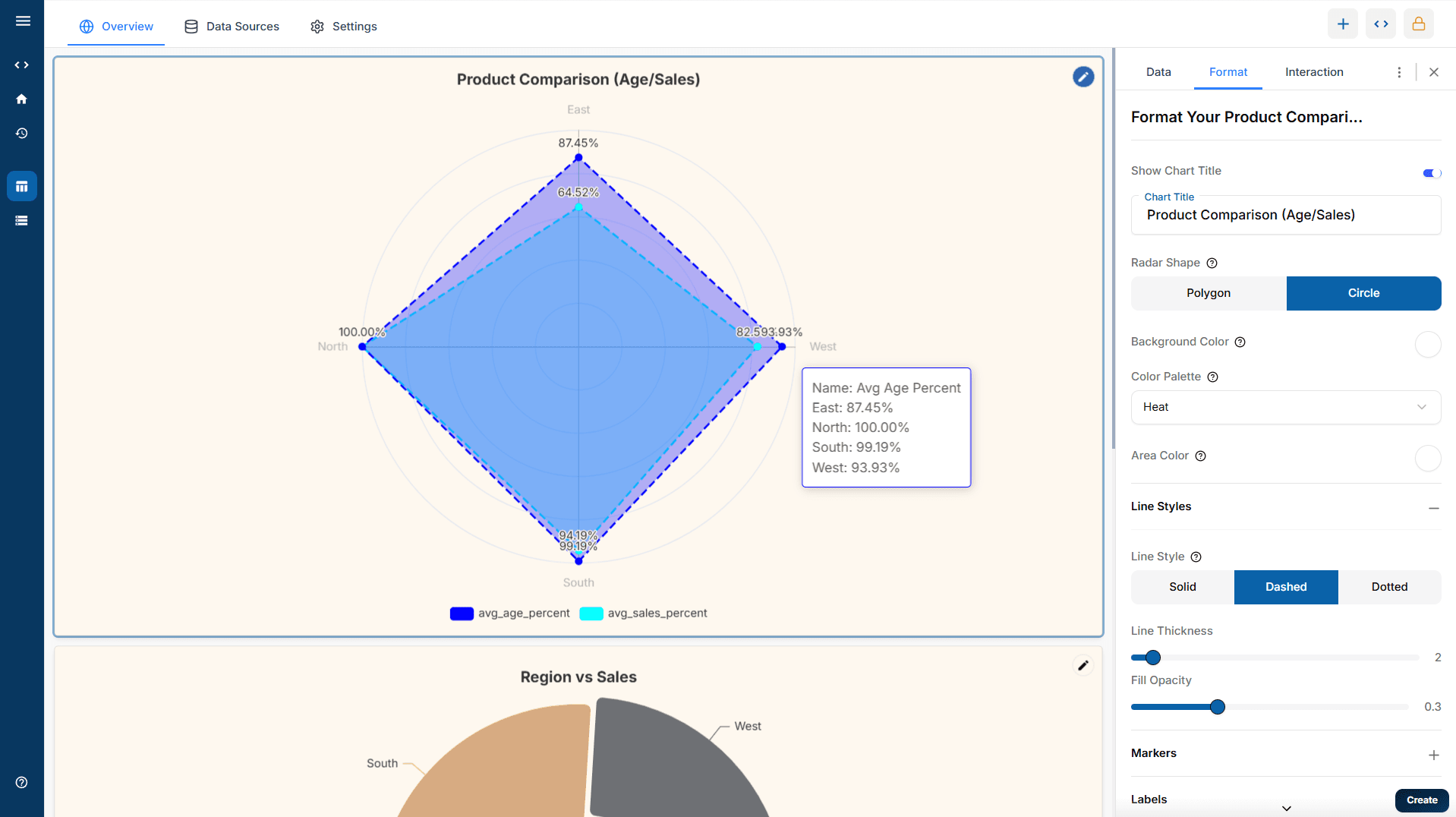The height and width of the screenshot is (817, 1456).
Task: Click the dashboard vertical scrollbar
Action: click(x=1114, y=249)
